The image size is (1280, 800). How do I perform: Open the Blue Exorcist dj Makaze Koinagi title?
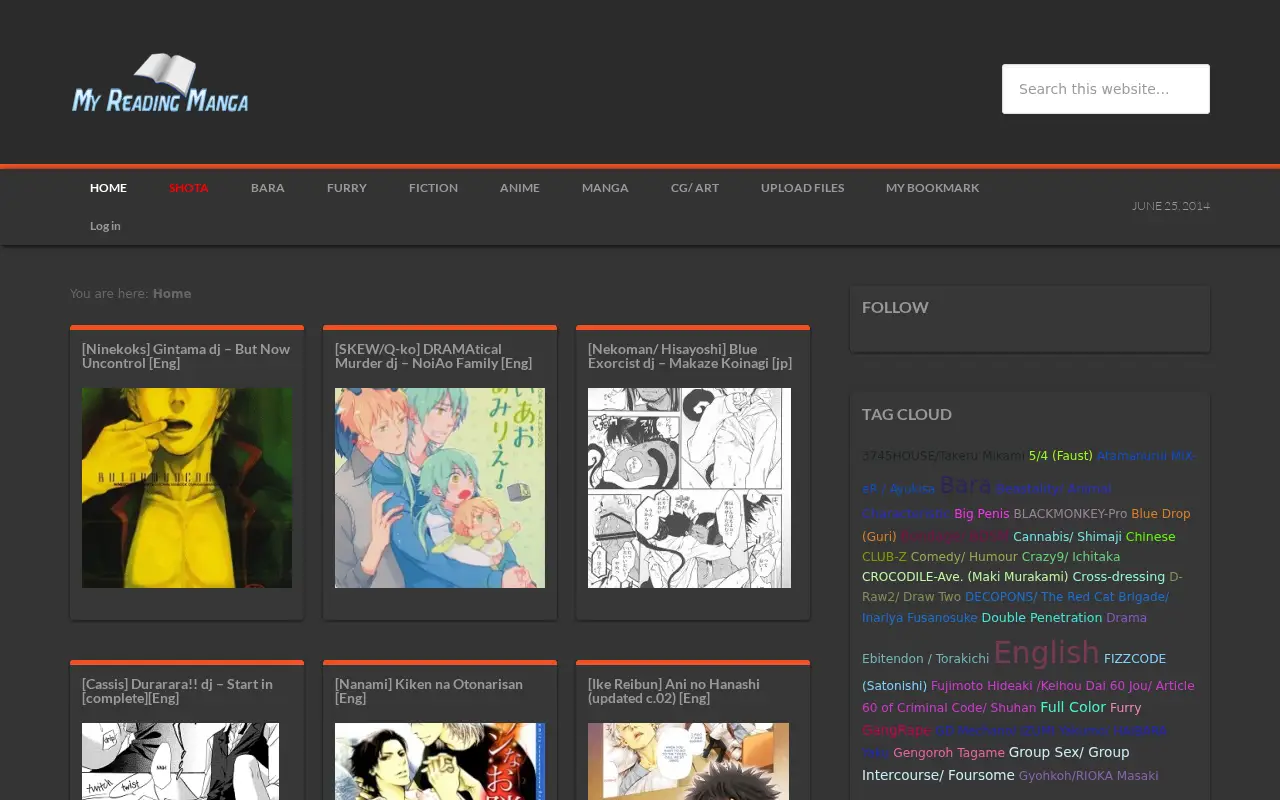(x=690, y=356)
